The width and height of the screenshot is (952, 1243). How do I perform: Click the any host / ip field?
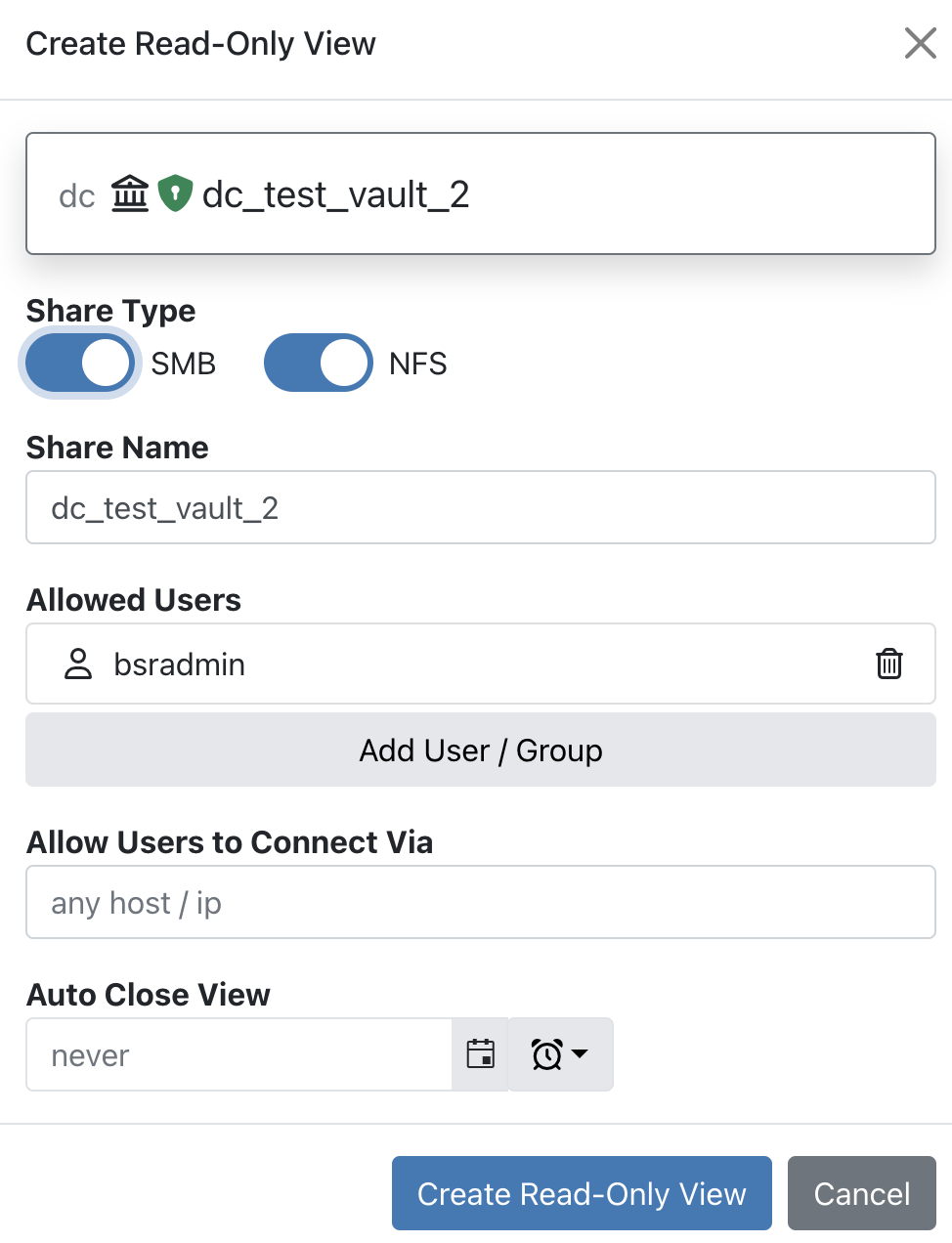click(x=480, y=903)
